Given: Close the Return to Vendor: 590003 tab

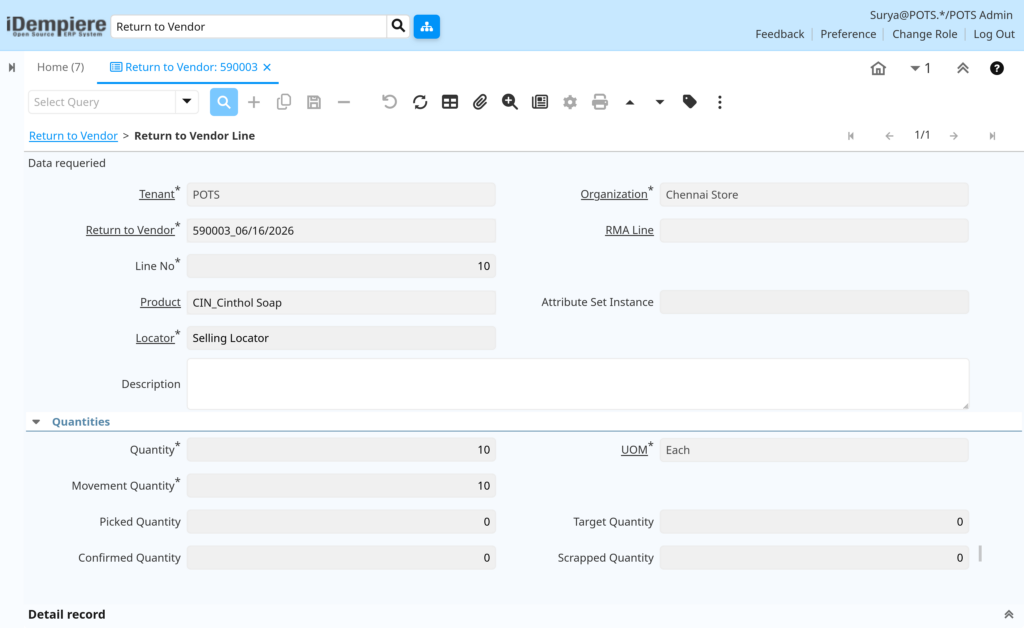Looking at the screenshot, I should 267,67.
